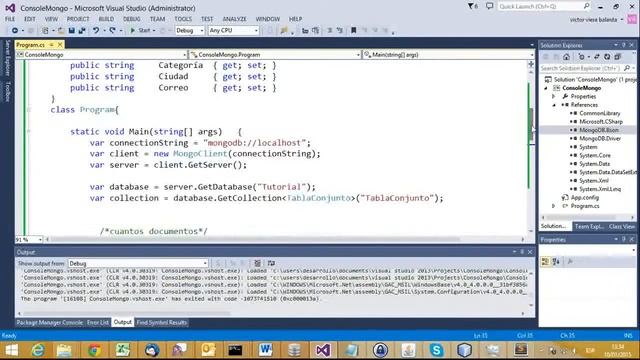Click the Open File toolbar icon

(61, 31)
